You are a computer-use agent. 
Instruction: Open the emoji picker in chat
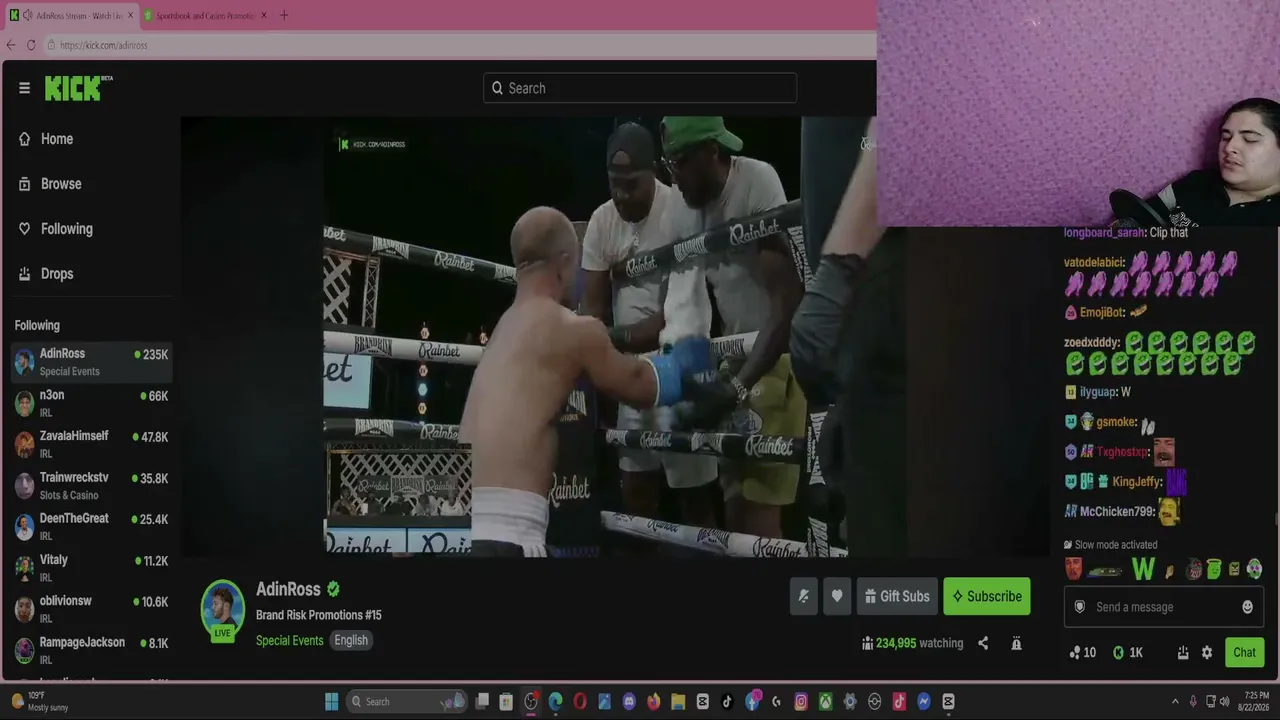[1247, 607]
